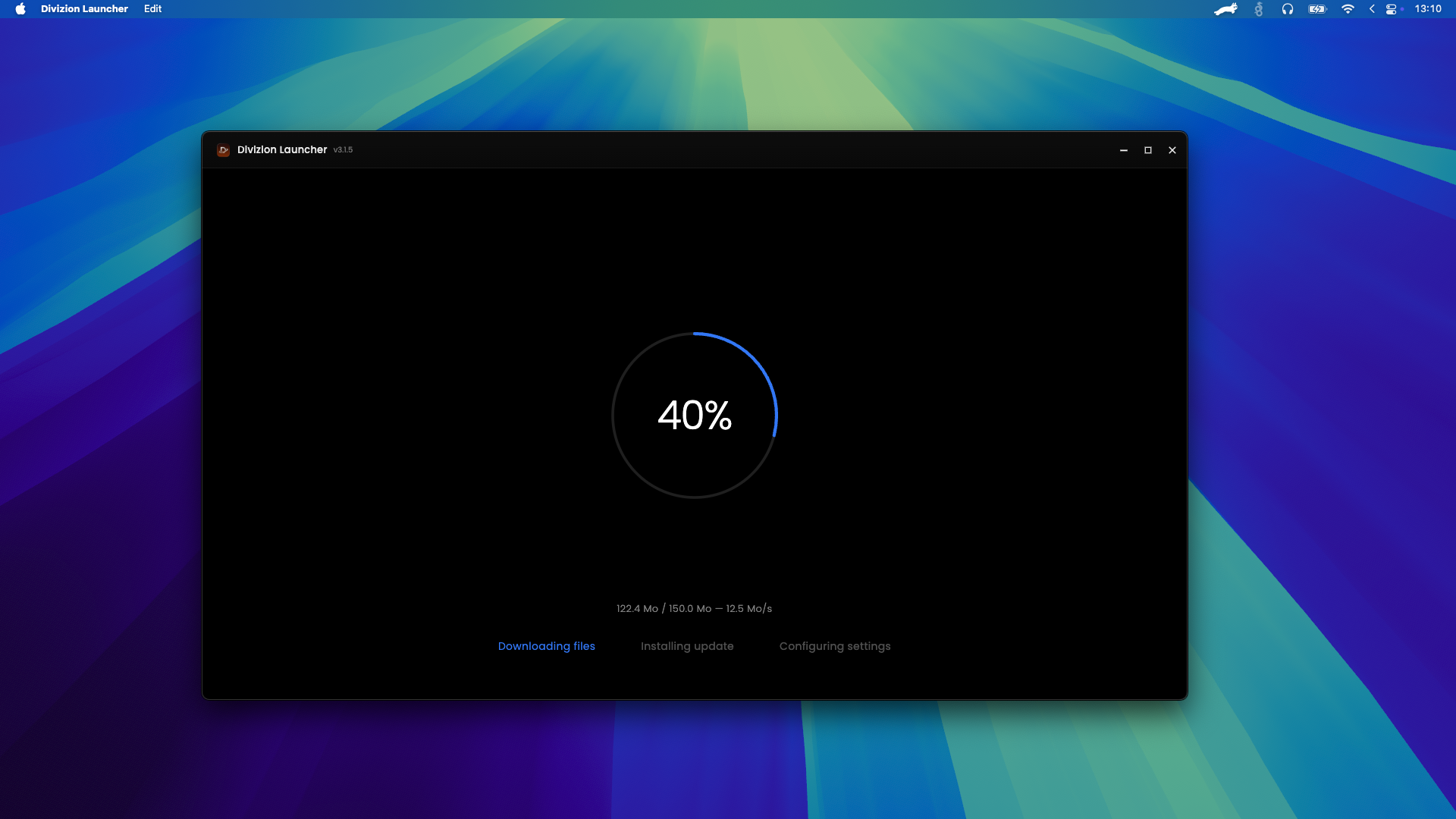Image resolution: width=1456 pixels, height=819 pixels.
Task: Click the WireGuard dragon menu bar icon
Action: pyautogui.click(x=1259, y=9)
